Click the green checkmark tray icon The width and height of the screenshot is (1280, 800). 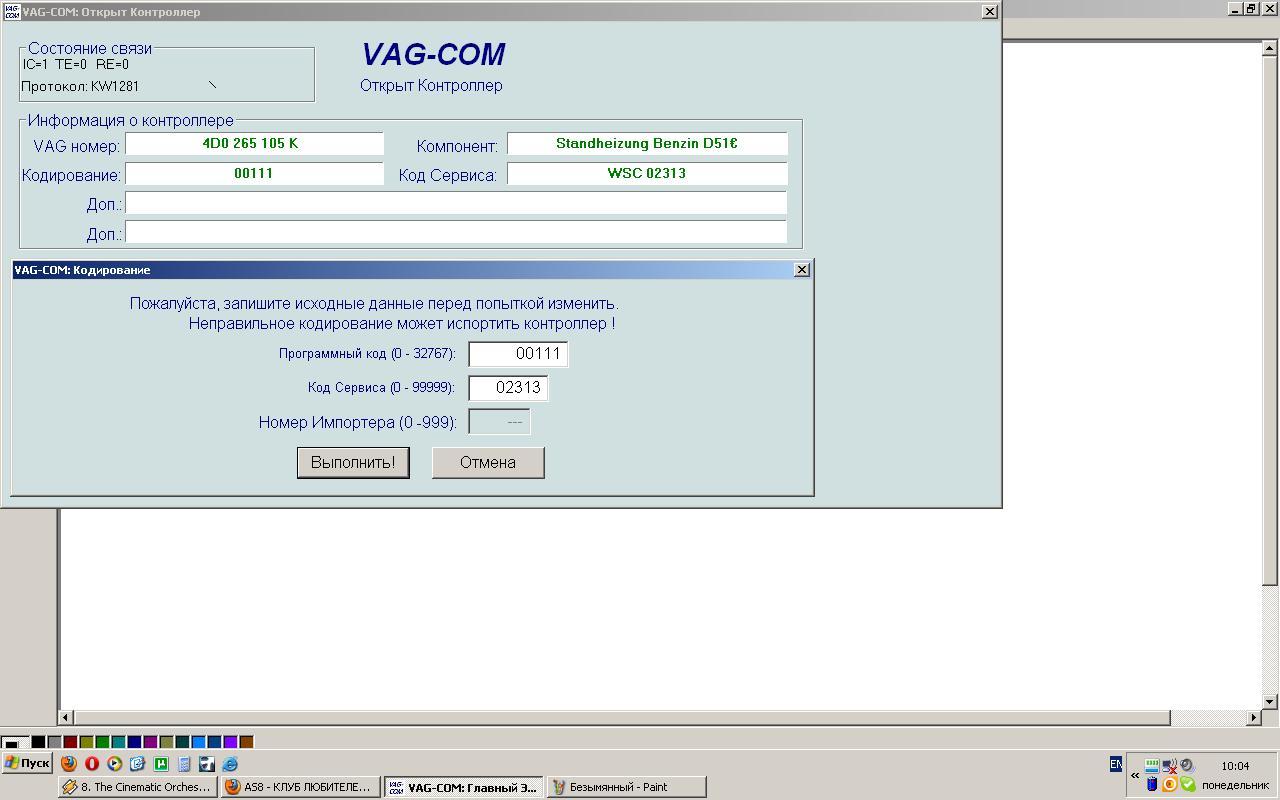tap(1187, 784)
